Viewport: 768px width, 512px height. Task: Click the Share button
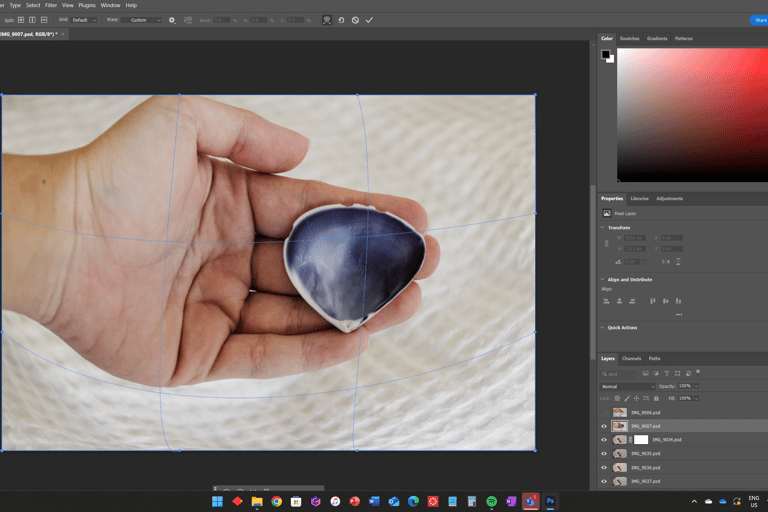[759, 20]
